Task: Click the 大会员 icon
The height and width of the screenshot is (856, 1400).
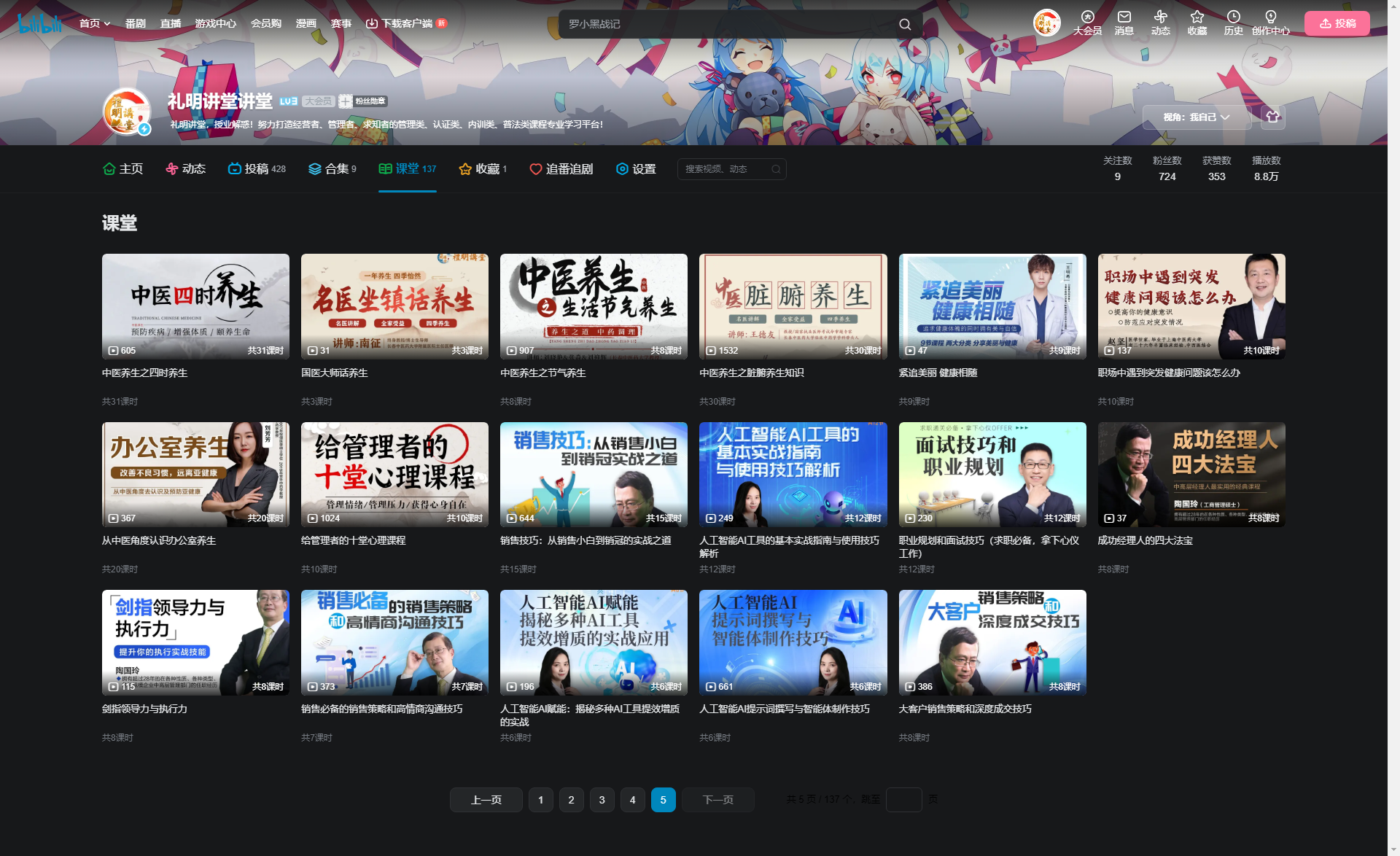Action: pos(1086,23)
